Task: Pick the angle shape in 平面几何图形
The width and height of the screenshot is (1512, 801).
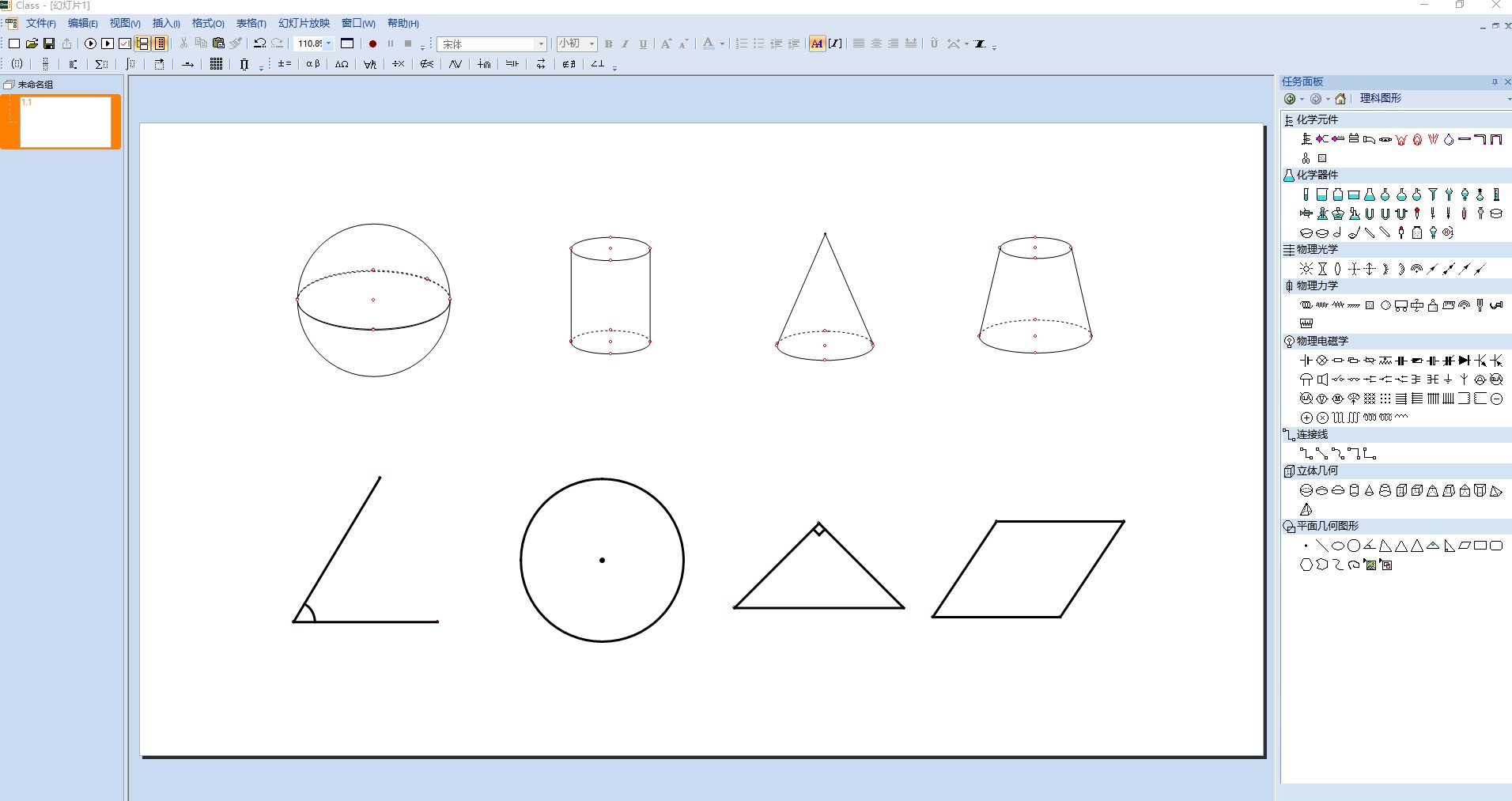Action: (1370, 546)
